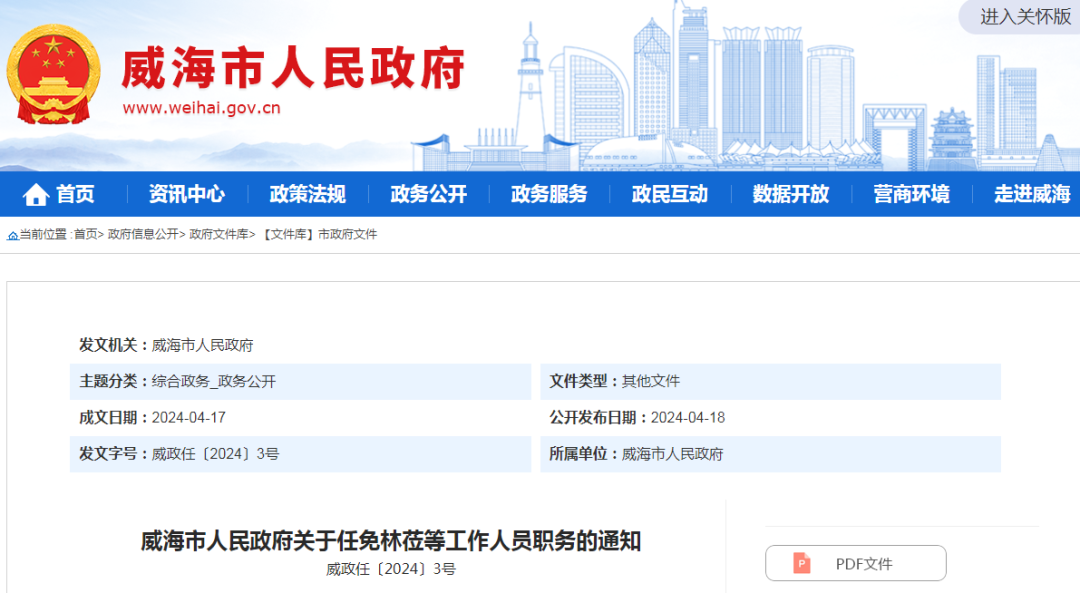Click the PDF icon on the PDF文件 button
1080x593 pixels.
(x=802, y=563)
